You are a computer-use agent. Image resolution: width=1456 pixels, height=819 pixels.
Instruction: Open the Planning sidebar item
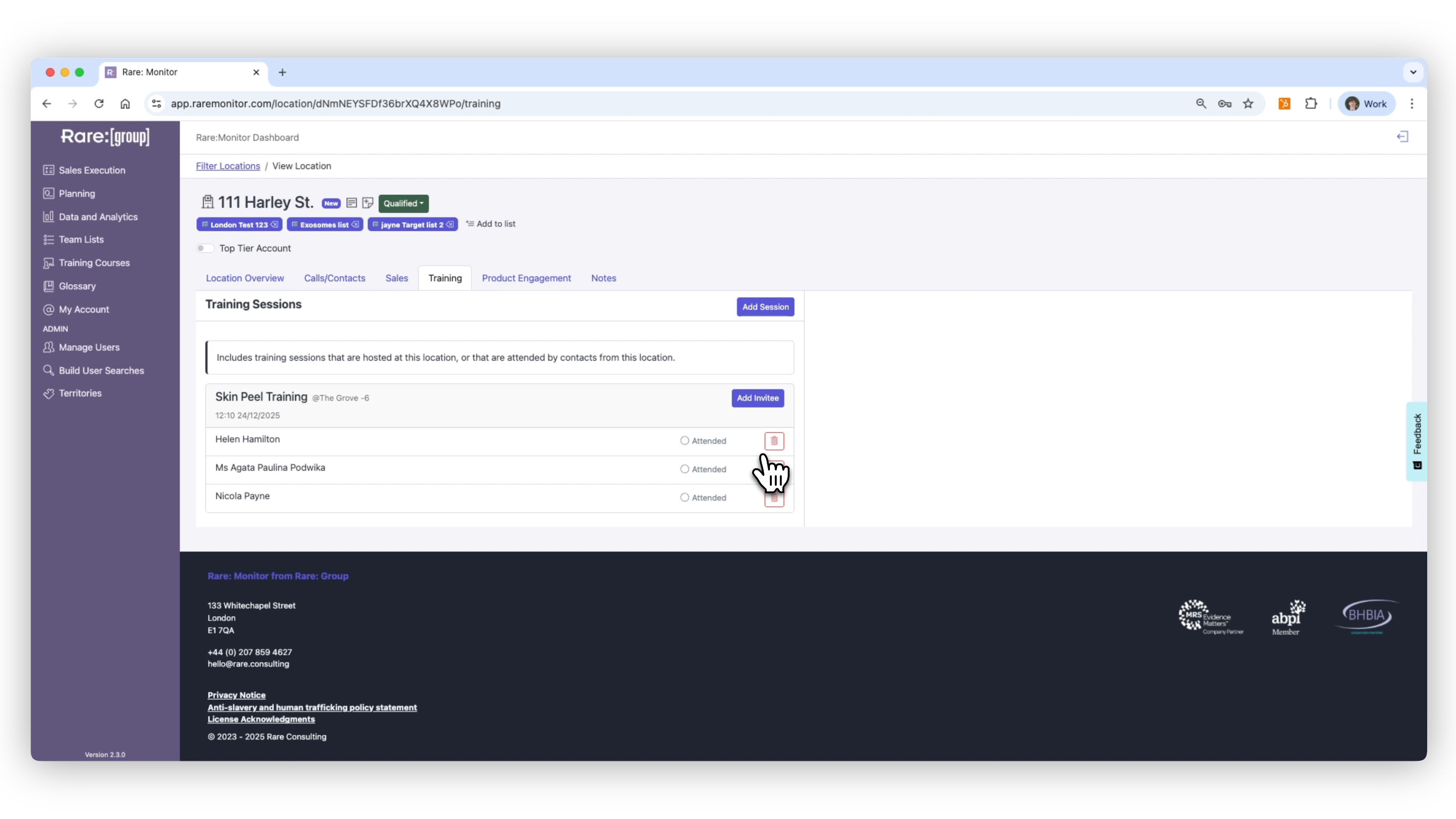pos(69,193)
